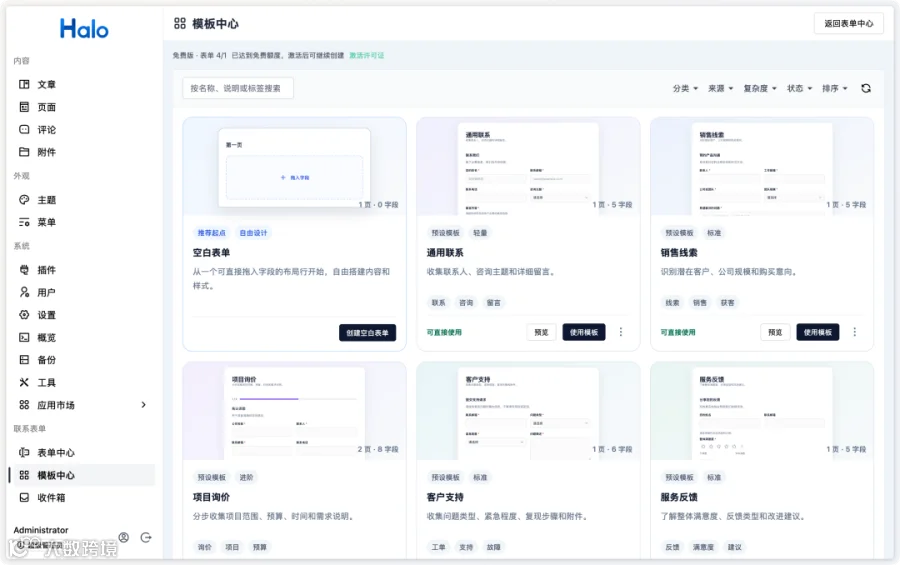Open the 菜单 menu list icon
Image resolution: width=900 pixels, height=565 pixels.
[24, 222]
